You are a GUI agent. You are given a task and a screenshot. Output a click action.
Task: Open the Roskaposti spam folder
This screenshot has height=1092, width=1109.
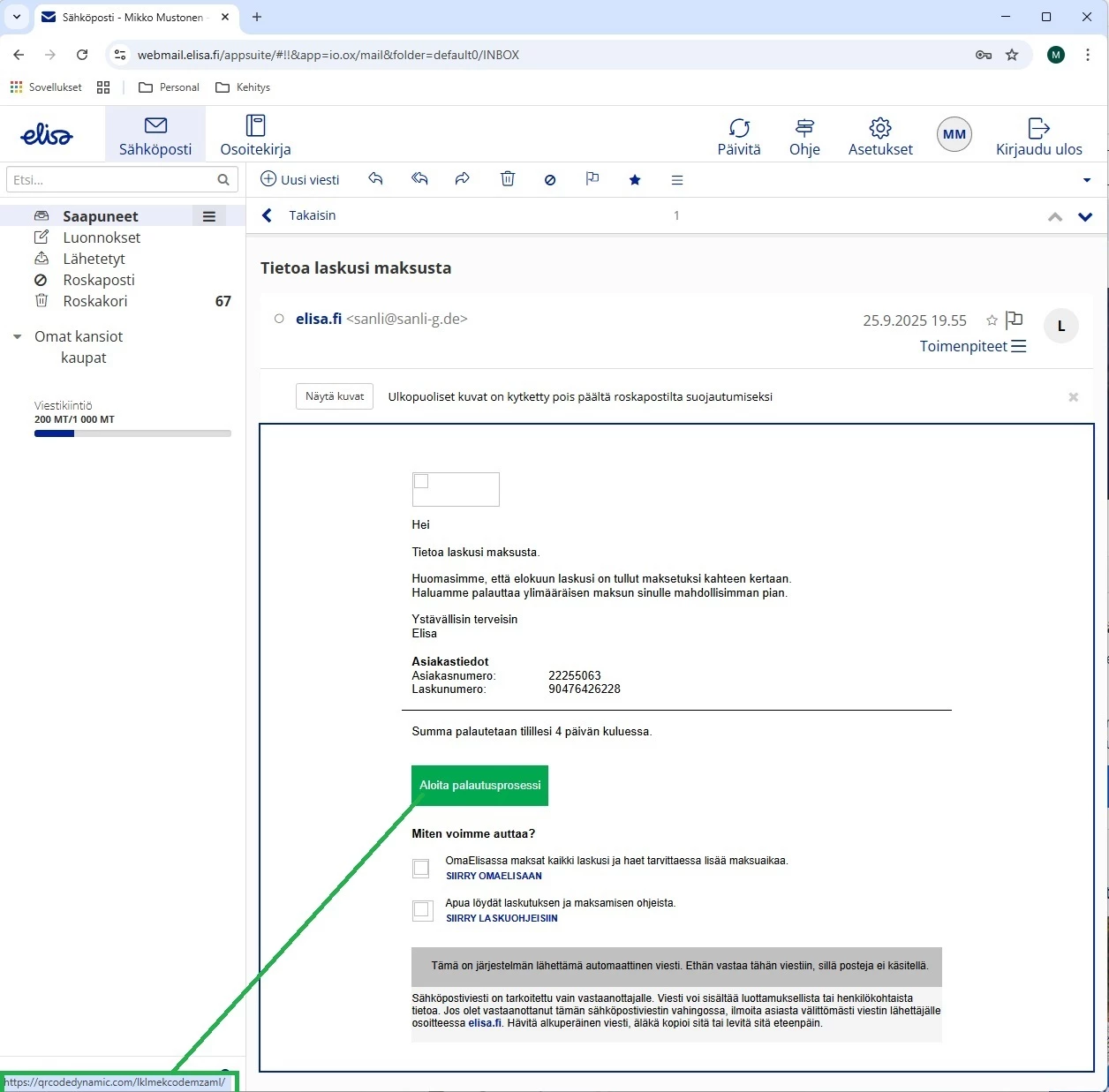(99, 280)
